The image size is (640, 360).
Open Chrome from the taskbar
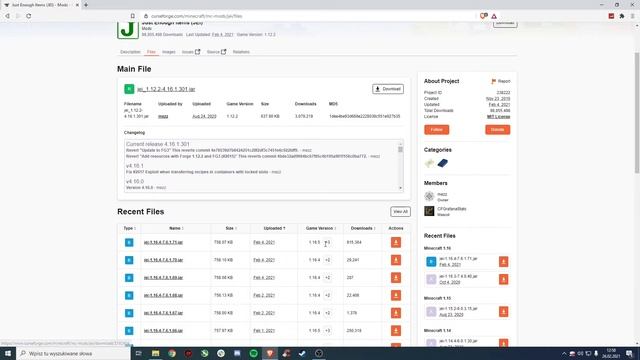[172, 353]
